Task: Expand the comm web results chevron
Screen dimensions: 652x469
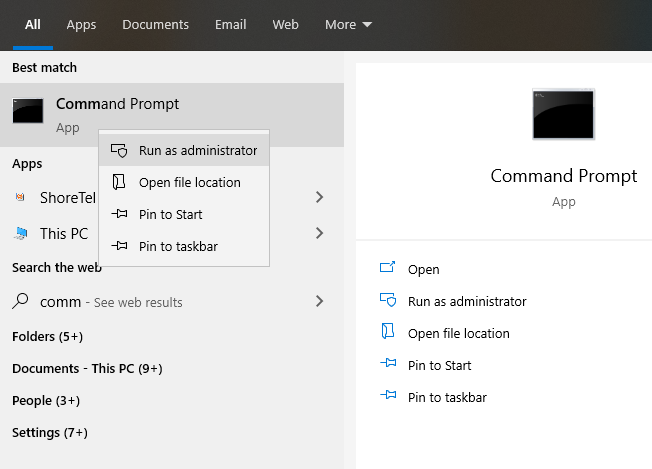Action: click(319, 301)
